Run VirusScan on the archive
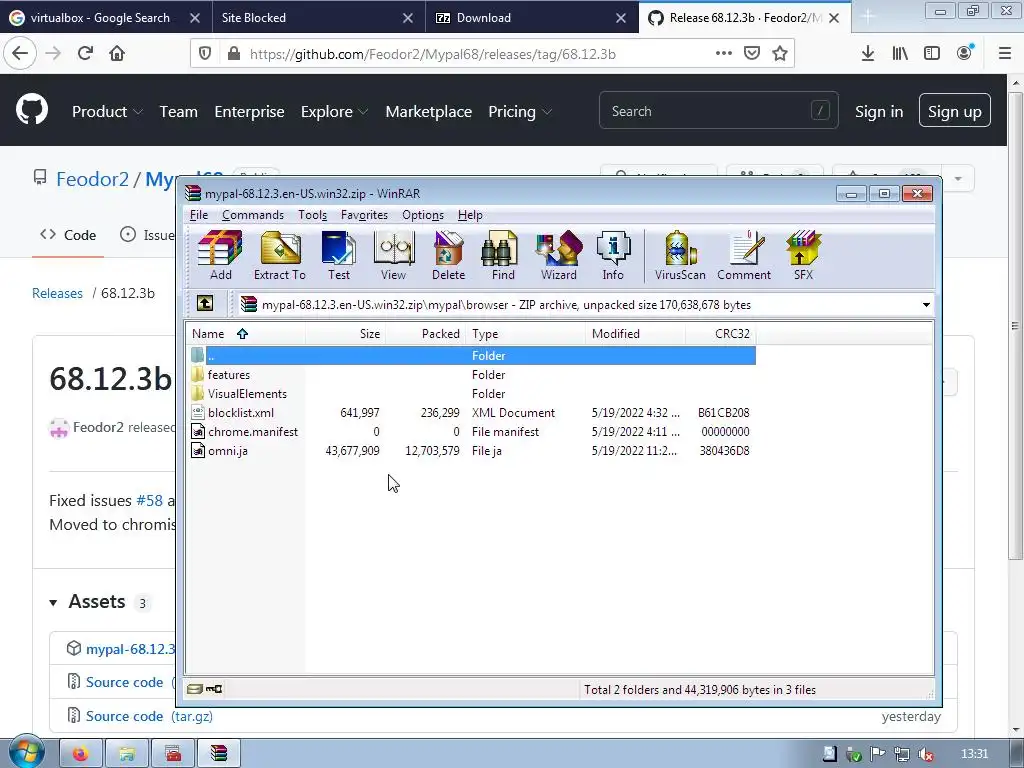1024x768 pixels. point(680,255)
